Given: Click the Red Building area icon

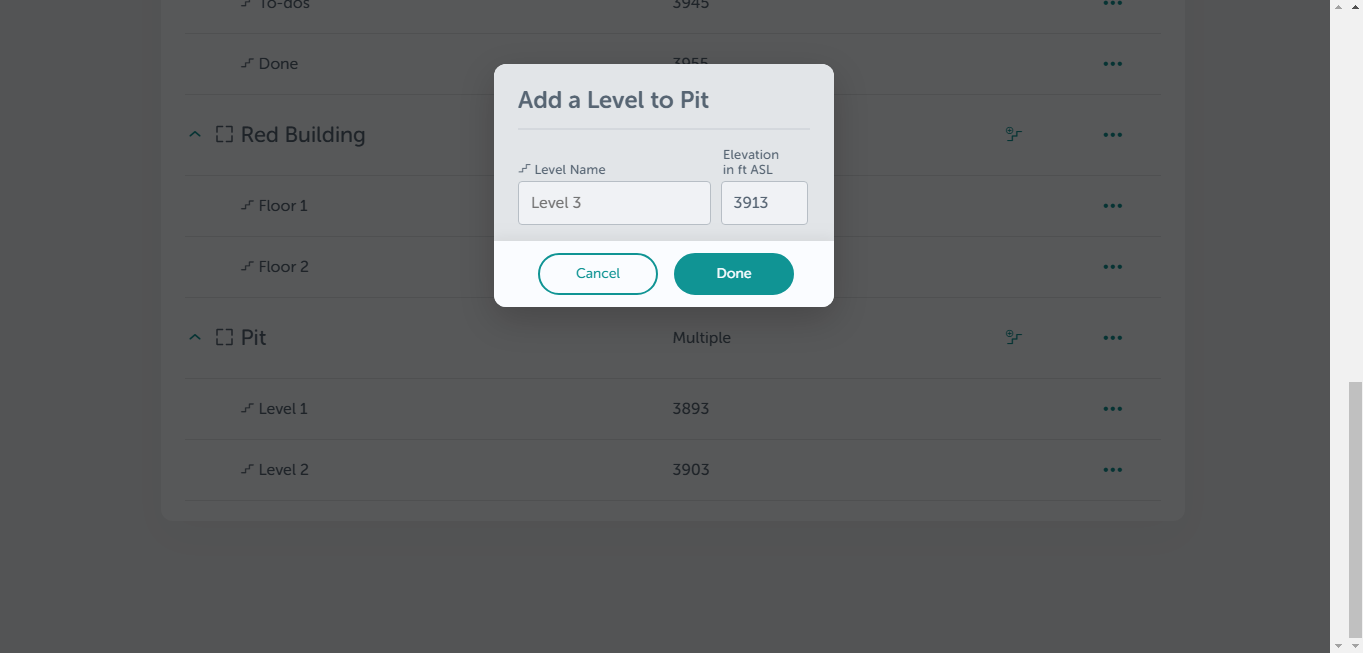Looking at the screenshot, I should [x=224, y=135].
